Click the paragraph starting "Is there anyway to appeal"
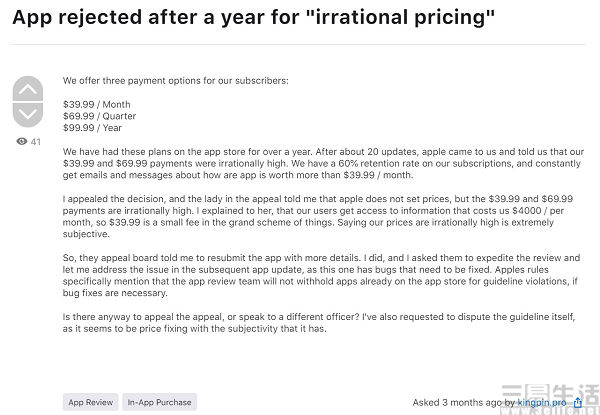600x415 pixels. (319, 323)
